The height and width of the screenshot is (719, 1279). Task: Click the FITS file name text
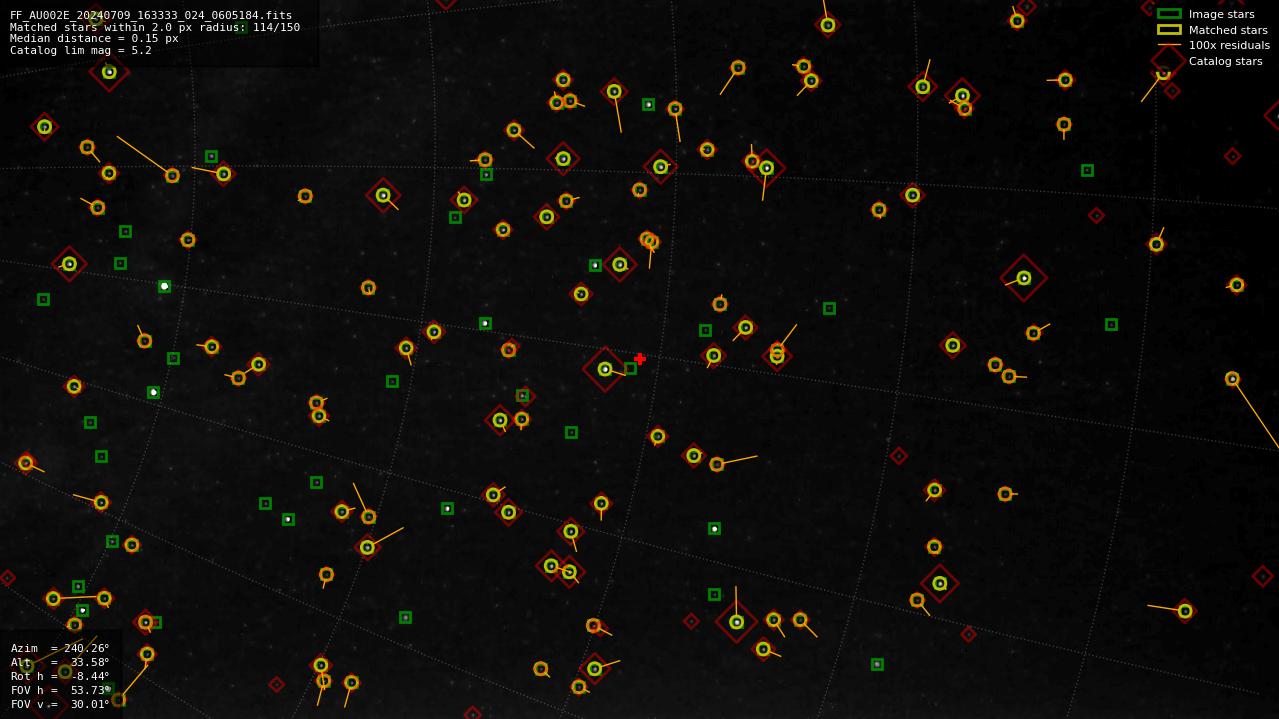(x=151, y=15)
